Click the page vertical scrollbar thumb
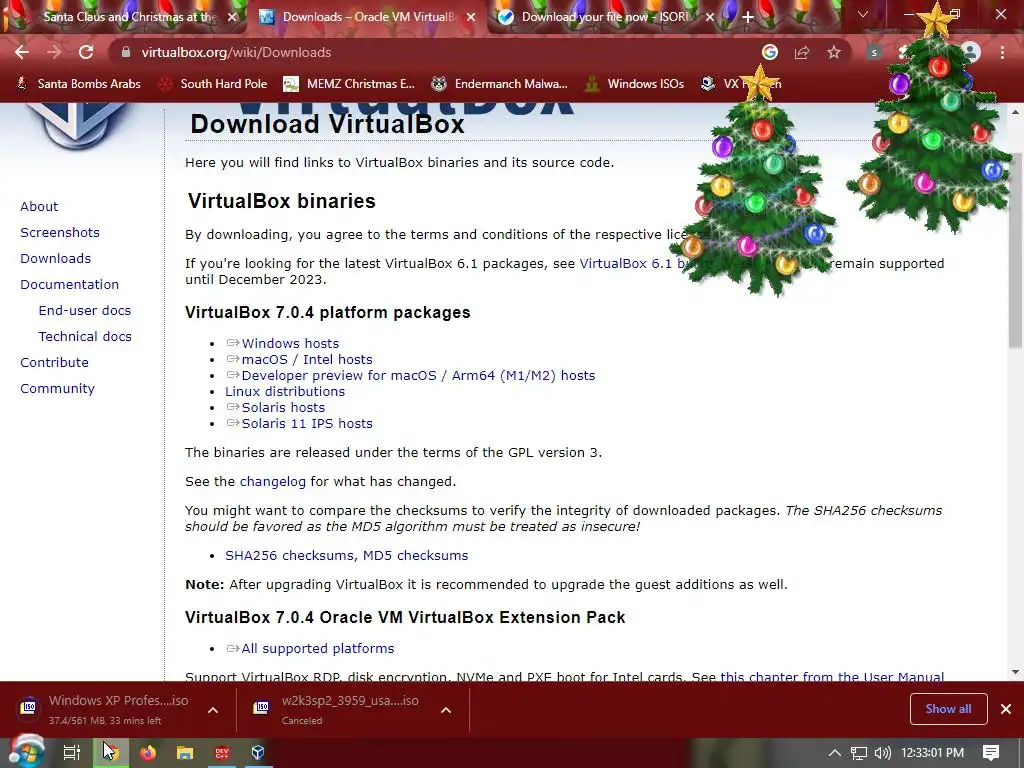Screen dimensions: 1024x768 [1016, 251]
